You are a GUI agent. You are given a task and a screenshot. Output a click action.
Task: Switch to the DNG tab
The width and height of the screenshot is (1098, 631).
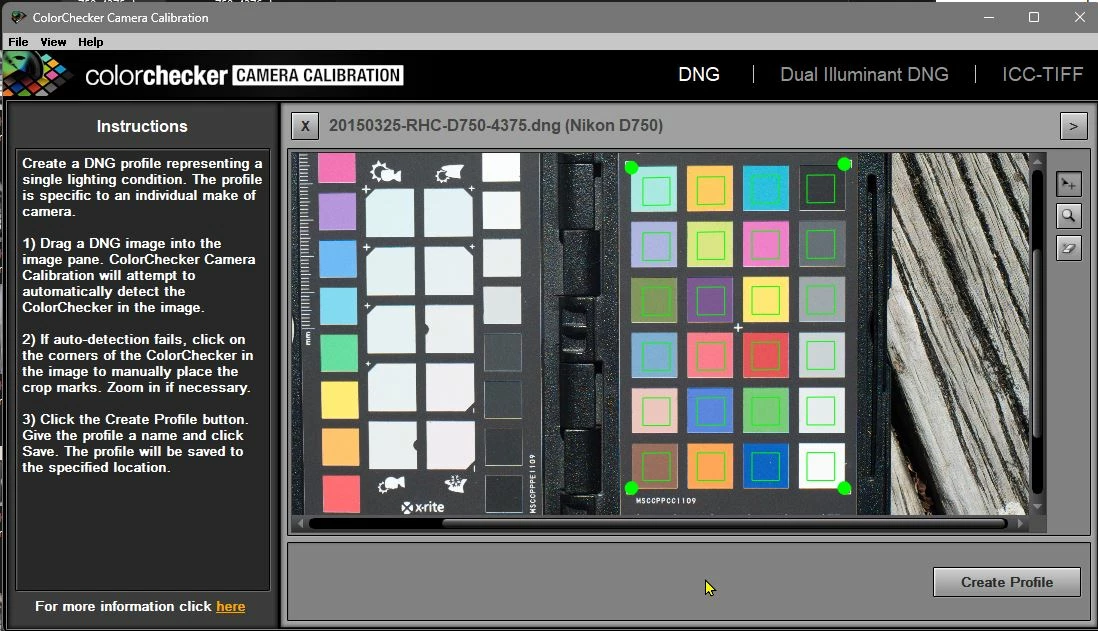pos(699,74)
